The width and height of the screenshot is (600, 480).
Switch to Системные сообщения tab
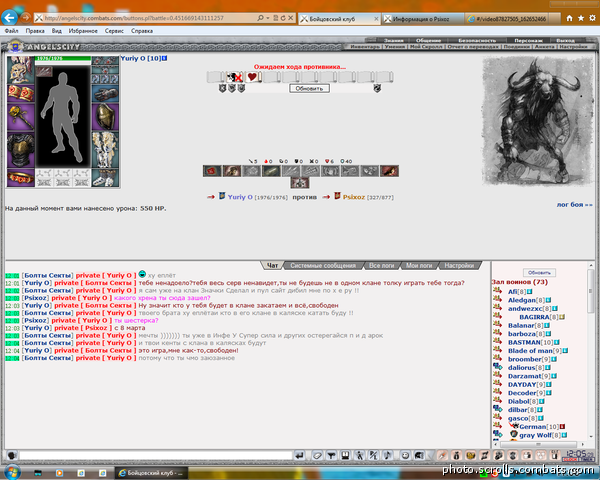[x=323, y=265]
